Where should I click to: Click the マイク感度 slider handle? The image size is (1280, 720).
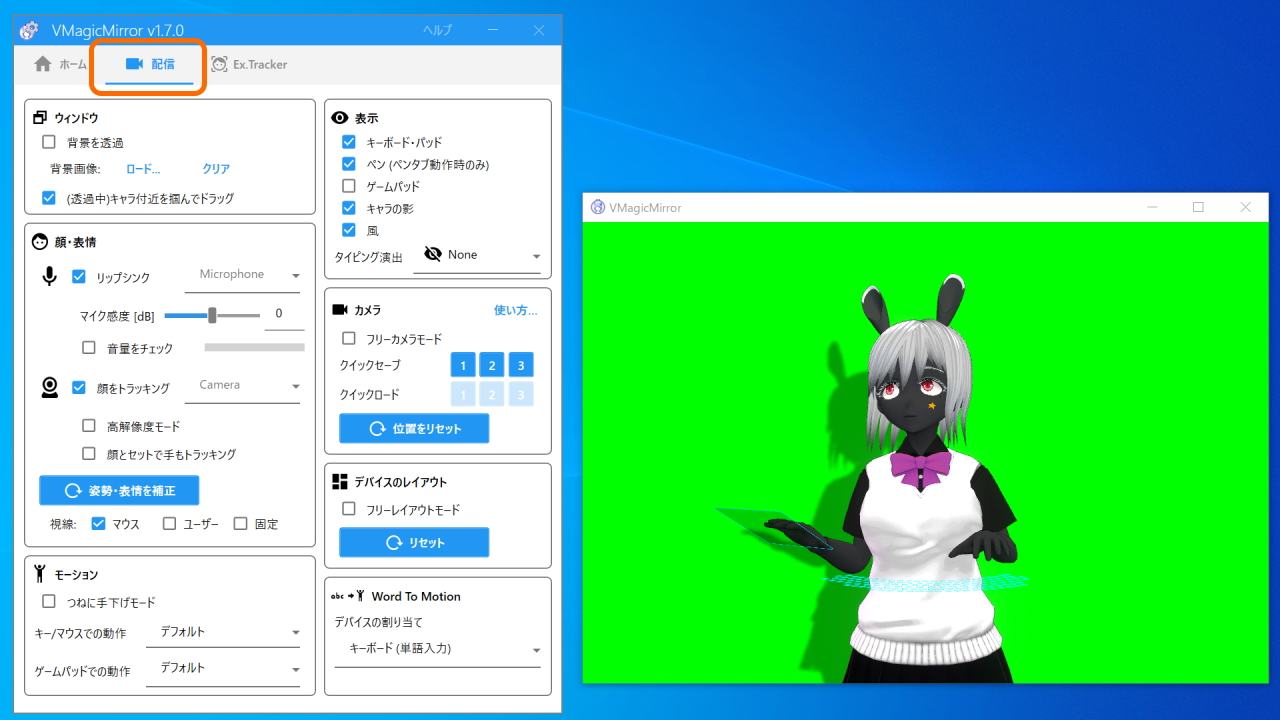tap(212, 315)
